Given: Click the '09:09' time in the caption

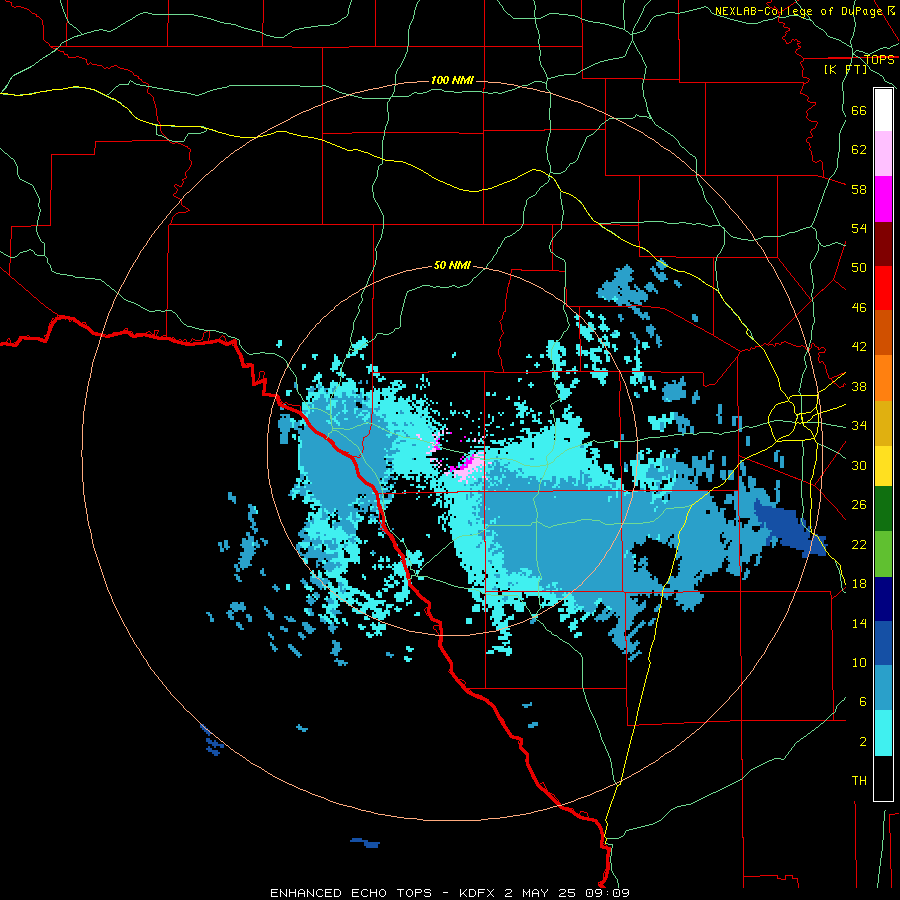Looking at the screenshot, I should 607,893.
